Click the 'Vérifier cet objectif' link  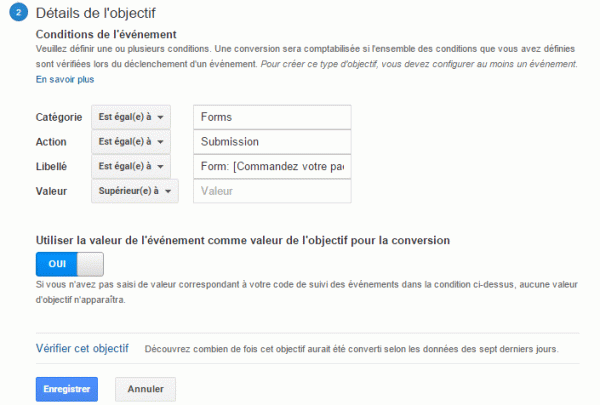(82, 348)
